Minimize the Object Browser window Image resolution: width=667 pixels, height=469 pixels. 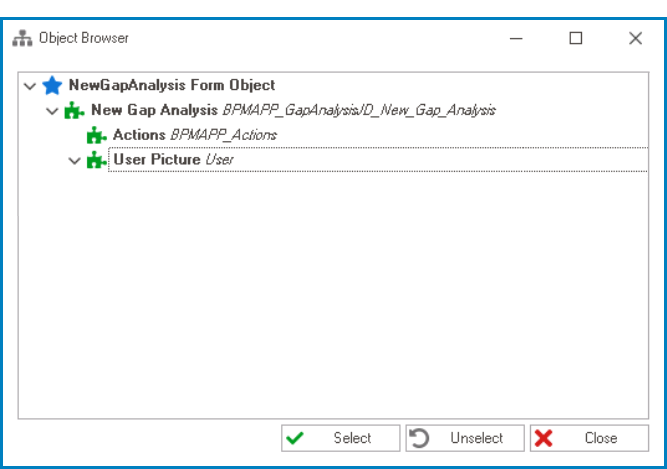517,39
